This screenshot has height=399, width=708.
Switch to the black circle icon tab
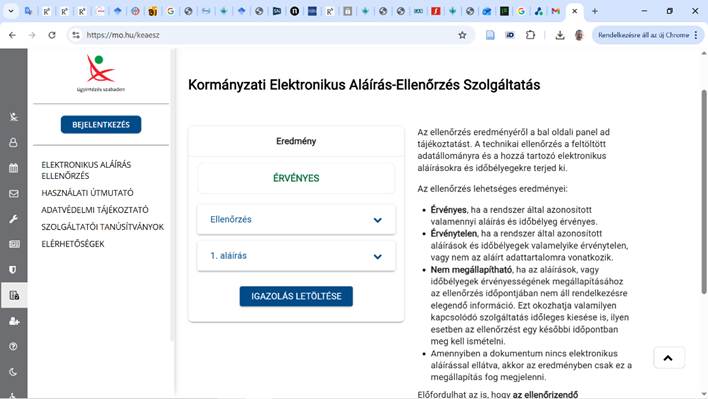tap(294, 11)
